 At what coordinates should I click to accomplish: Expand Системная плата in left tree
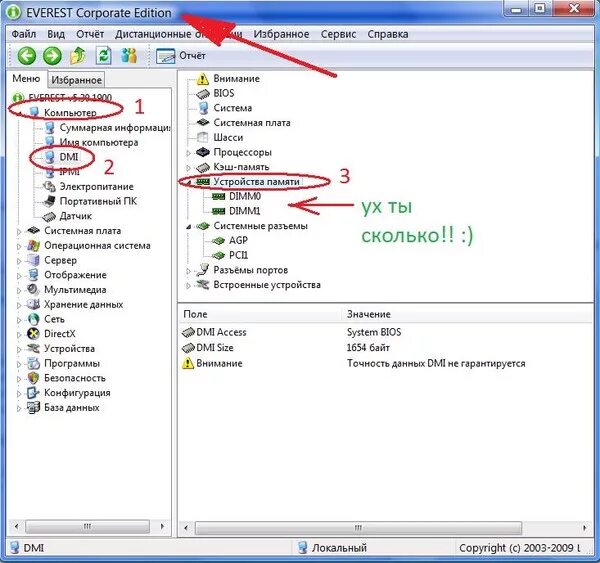[x=18, y=231]
